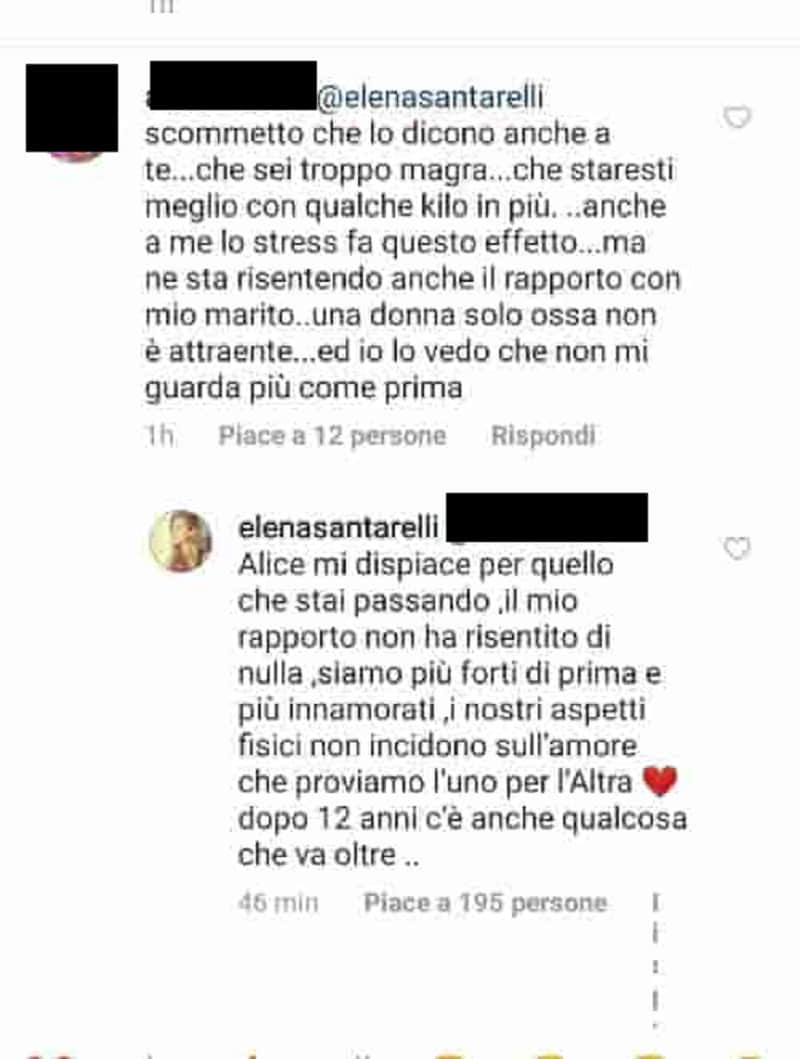
Task: Click the 46 min timestamp under the reply
Action: coord(278,903)
